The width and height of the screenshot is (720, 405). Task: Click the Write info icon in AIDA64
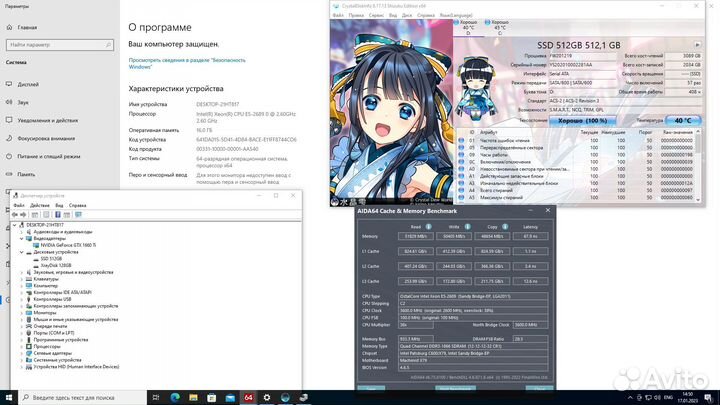[467, 227]
